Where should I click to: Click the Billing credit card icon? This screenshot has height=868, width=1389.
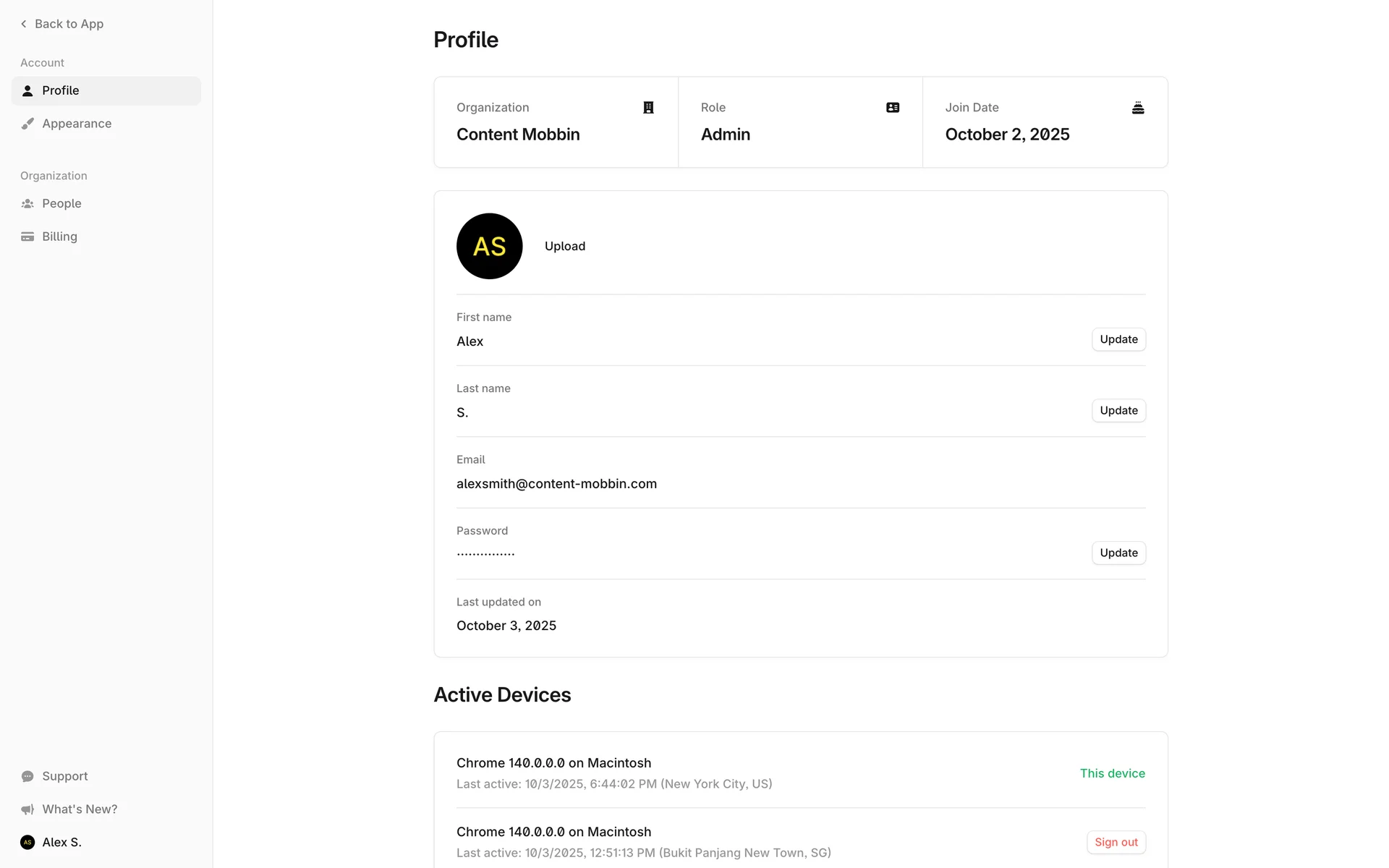[27, 237]
